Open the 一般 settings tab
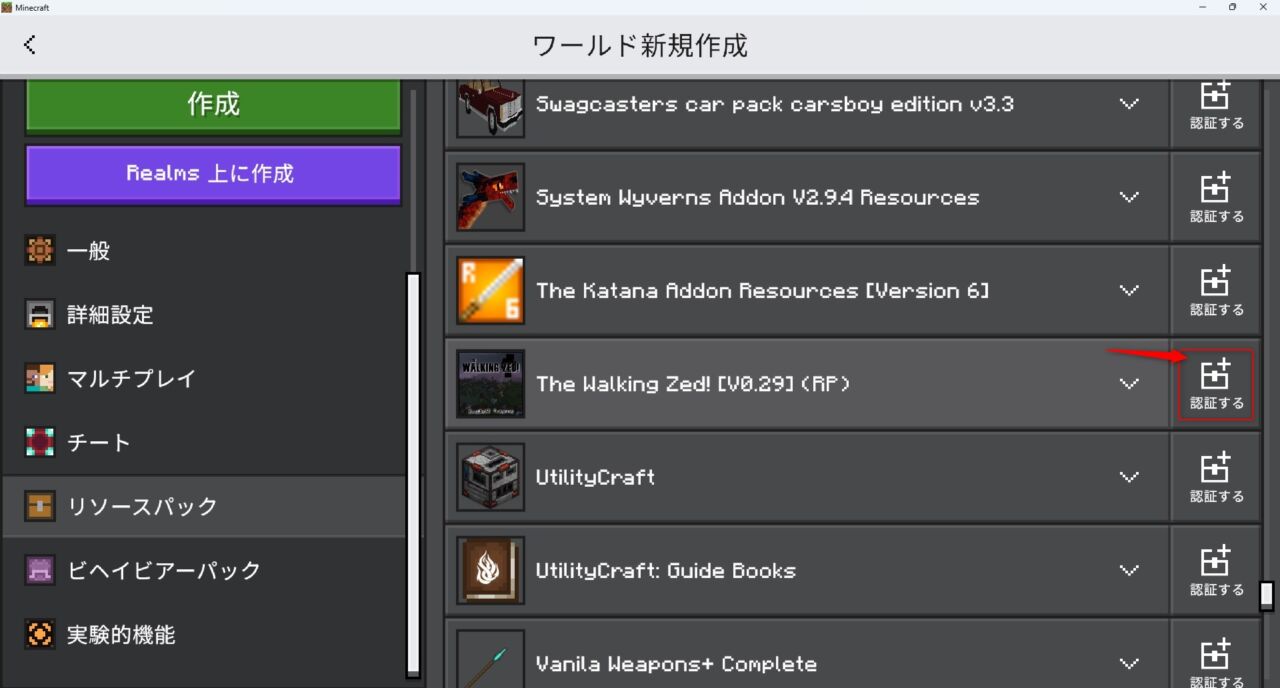1280x688 pixels. 204,251
